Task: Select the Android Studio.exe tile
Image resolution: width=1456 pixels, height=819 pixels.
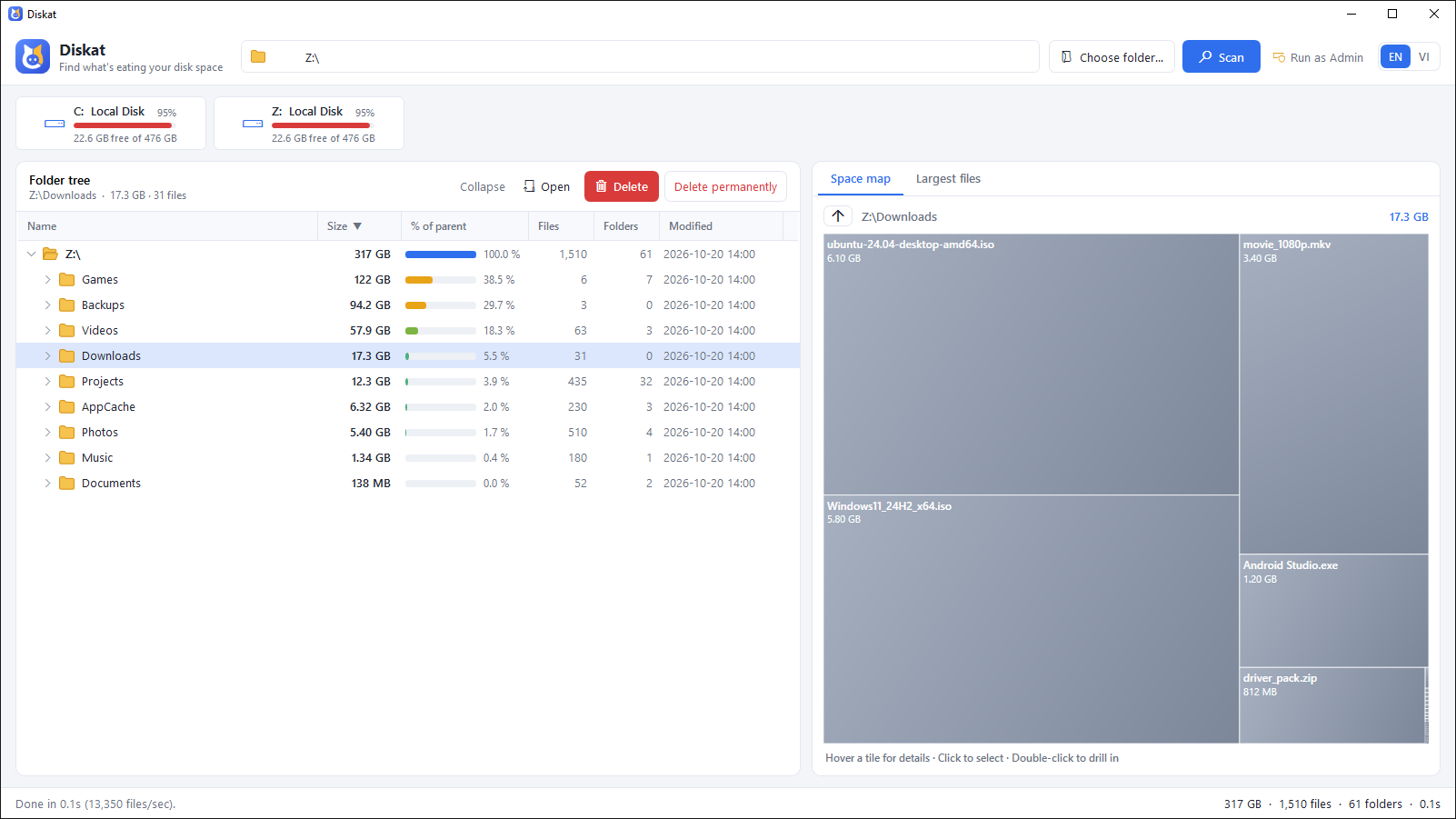Action: click(1333, 611)
